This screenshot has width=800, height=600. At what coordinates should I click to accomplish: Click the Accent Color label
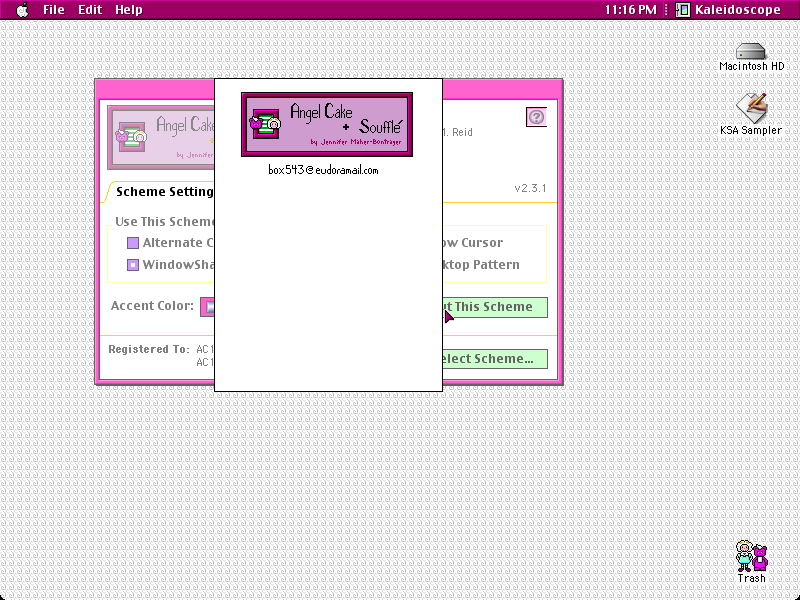click(x=152, y=306)
